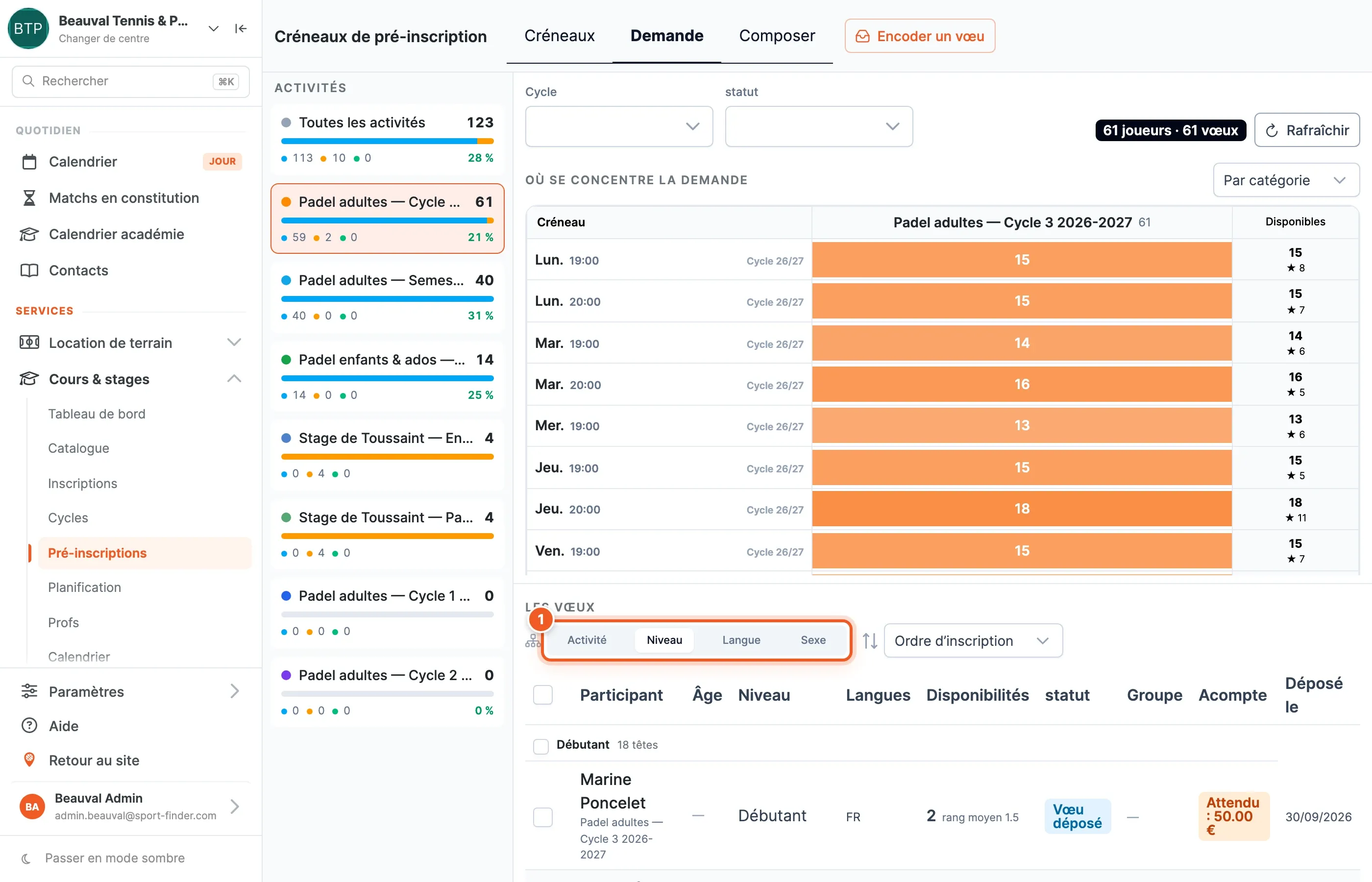Tick the Marine Poncelet row checkbox
The height and width of the screenshot is (882, 1372).
[543, 817]
